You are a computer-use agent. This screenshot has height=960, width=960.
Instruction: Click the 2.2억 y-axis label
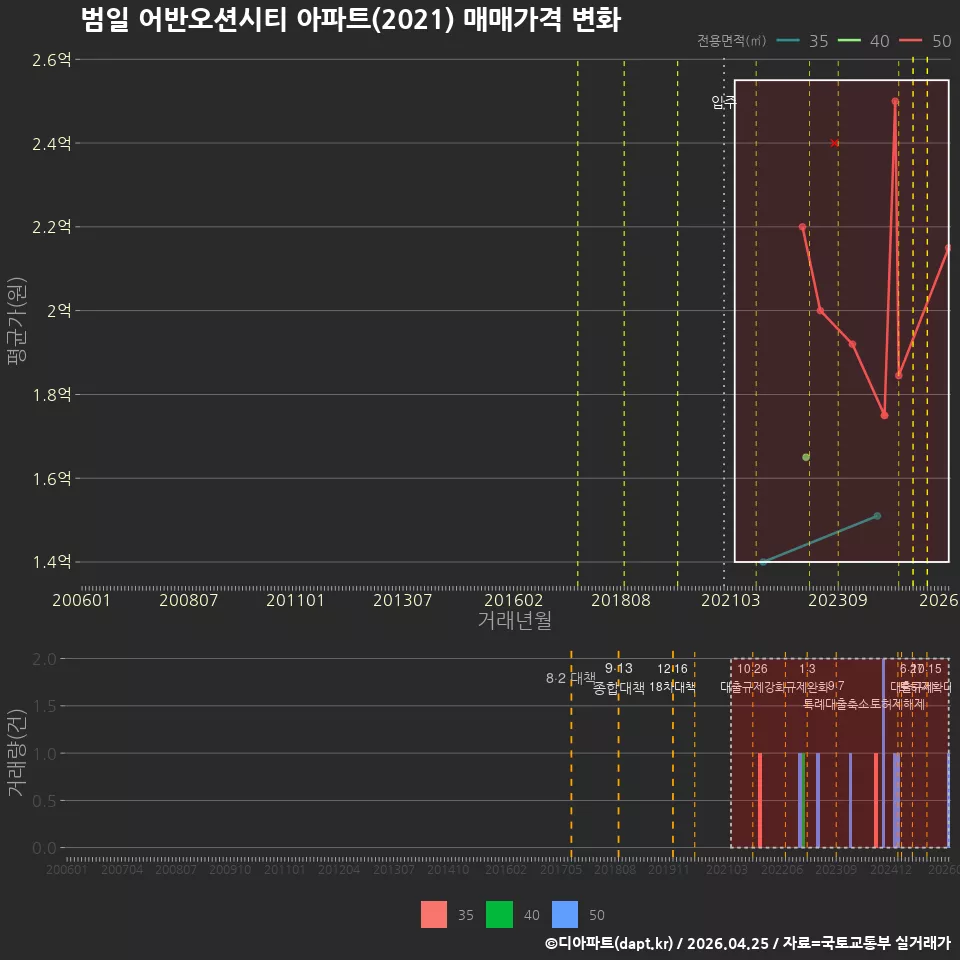click(52, 227)
